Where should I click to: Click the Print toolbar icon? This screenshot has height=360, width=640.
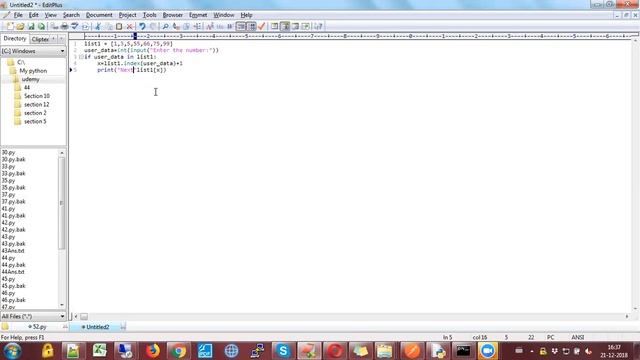pos(64,26)
